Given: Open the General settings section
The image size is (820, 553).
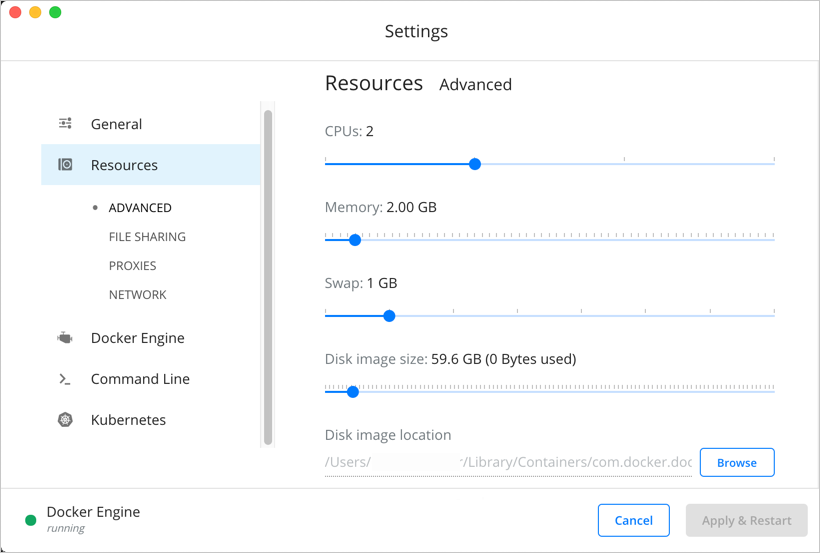Looking at the screenshot, I should tap(116, 124).
